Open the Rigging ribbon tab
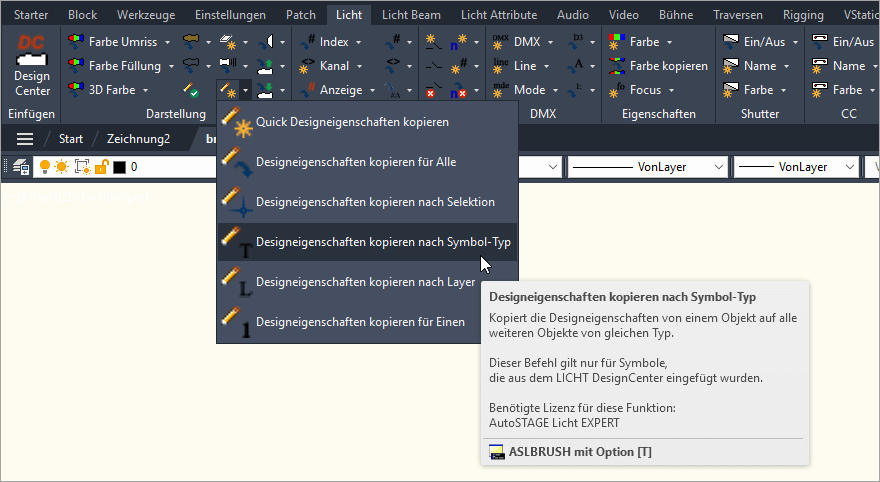This screenshot has height=482, width=880. [803, 15]
